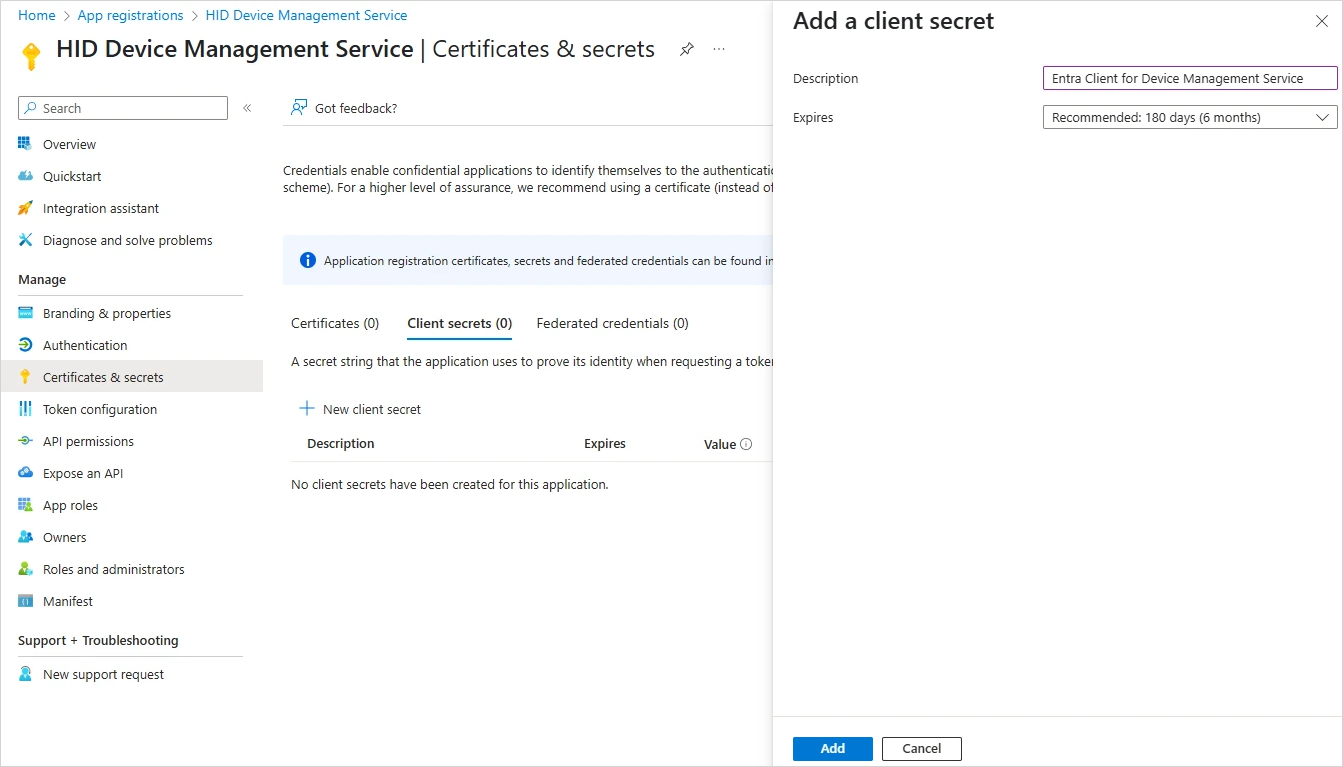Launch the Integration assistant
Image resolution: width=1343 pixels, height=767 pixels.
click(x=100, y=208)
